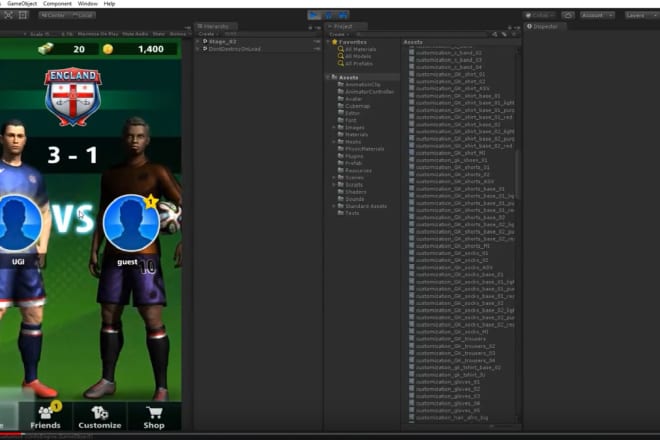Select the Scale tool icon
This screenshot has height=440, width=660.
point(8,15)
